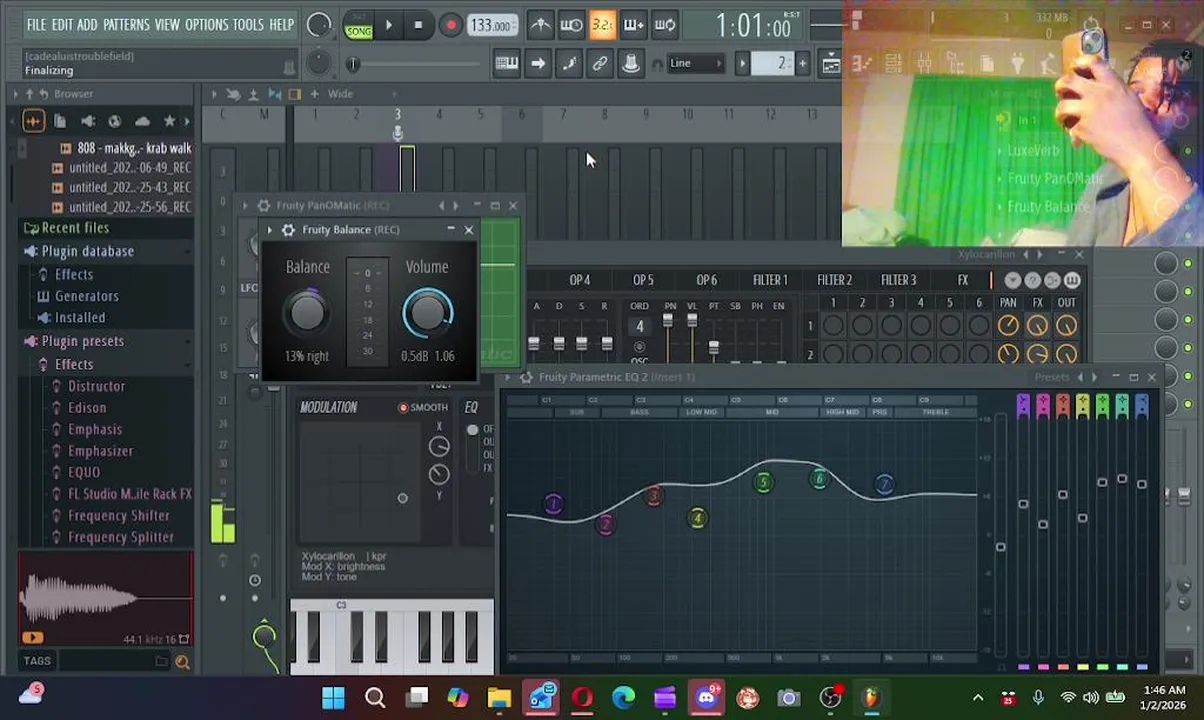Select the browser starred favorites icon
The height and width of the screenshot is (720, 1204).
coord(169,121)
